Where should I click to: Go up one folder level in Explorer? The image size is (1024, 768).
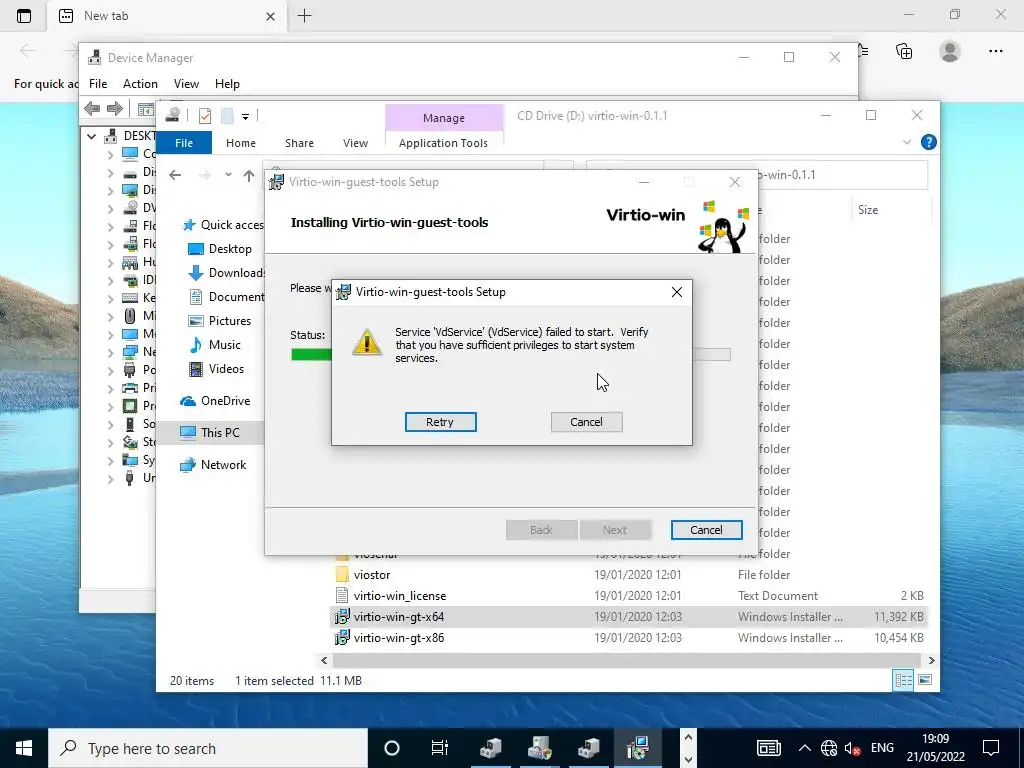[x=249, y=174]
